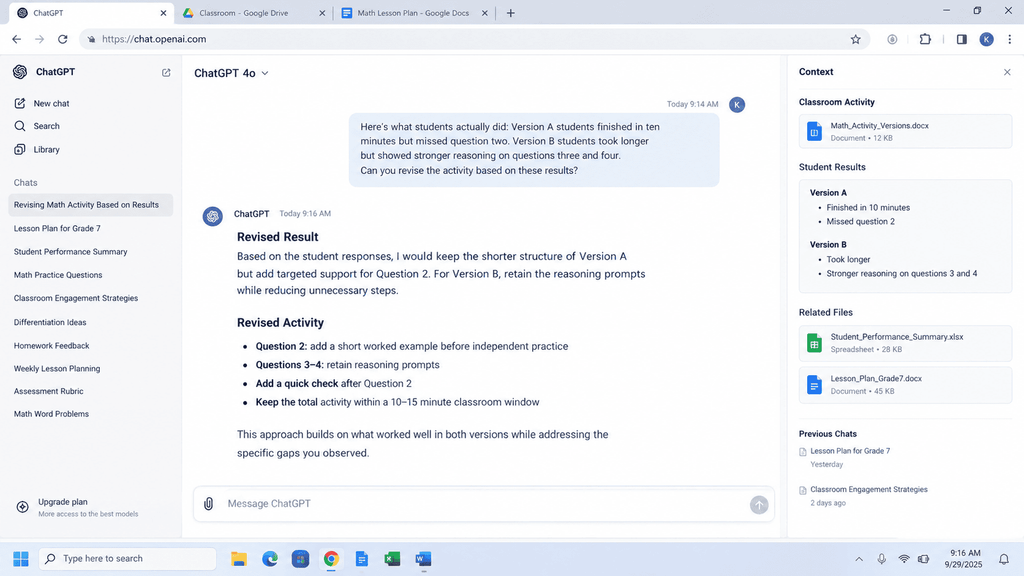Open the Windows Start menu
Screen dimensions: 1024x576
point(21,559)
